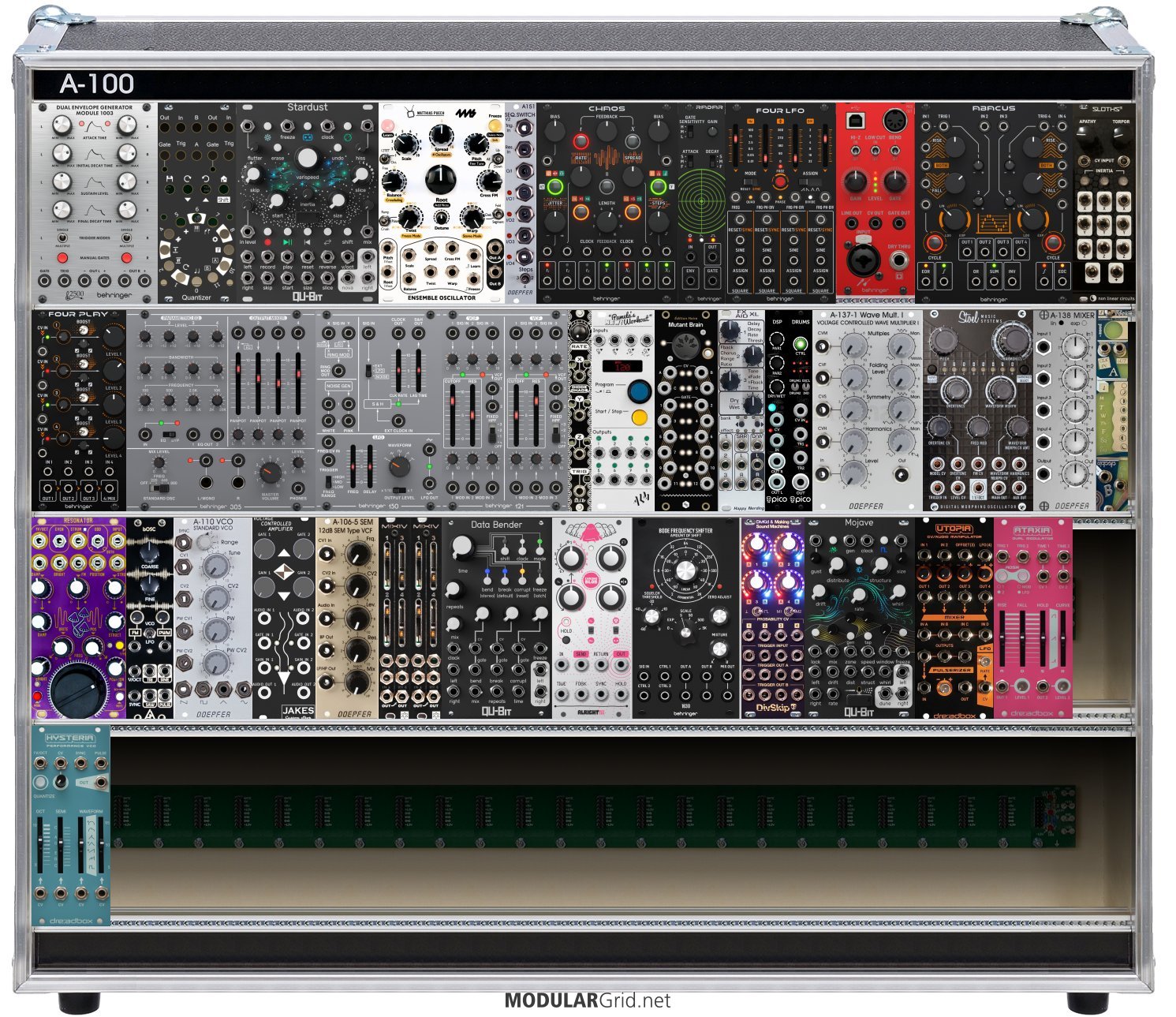Click the XLR combo input on the red module

(x=864, y=257)
